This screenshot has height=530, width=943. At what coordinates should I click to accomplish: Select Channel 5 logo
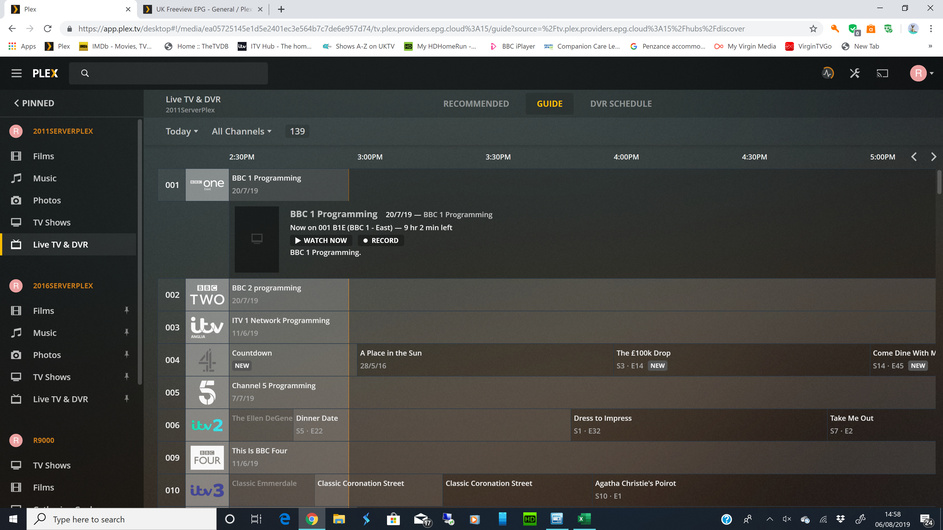tap(207, 392)
